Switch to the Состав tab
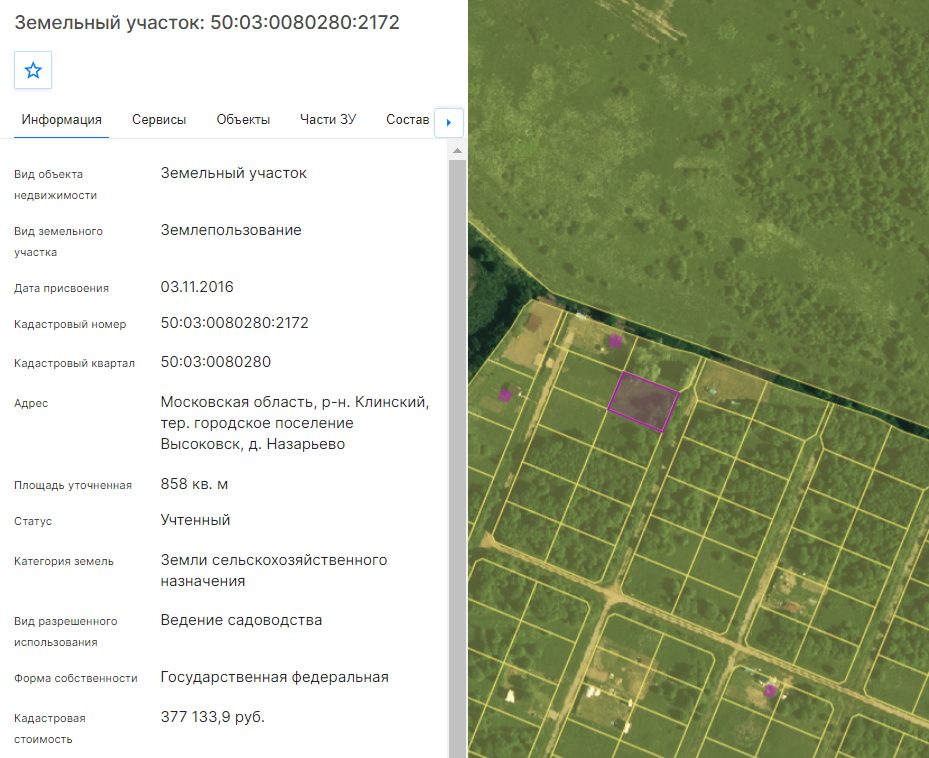This screenshot has width=929, height=758. pos(408,120)
